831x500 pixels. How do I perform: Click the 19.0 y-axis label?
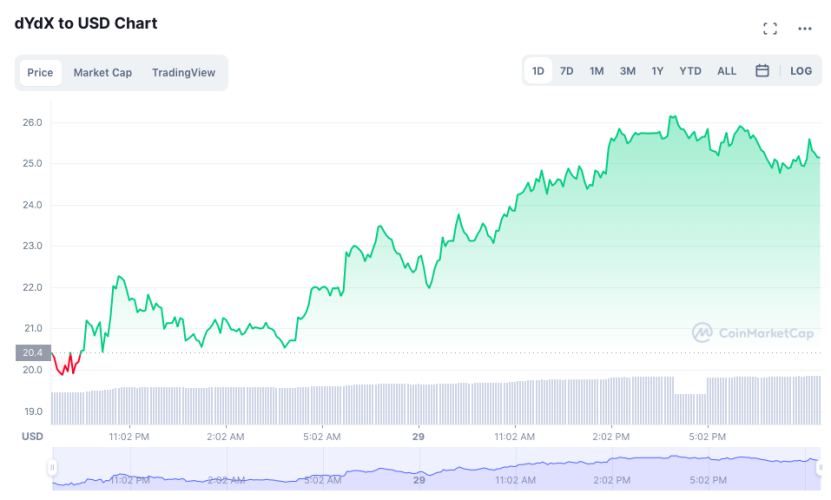coord(33,411)
